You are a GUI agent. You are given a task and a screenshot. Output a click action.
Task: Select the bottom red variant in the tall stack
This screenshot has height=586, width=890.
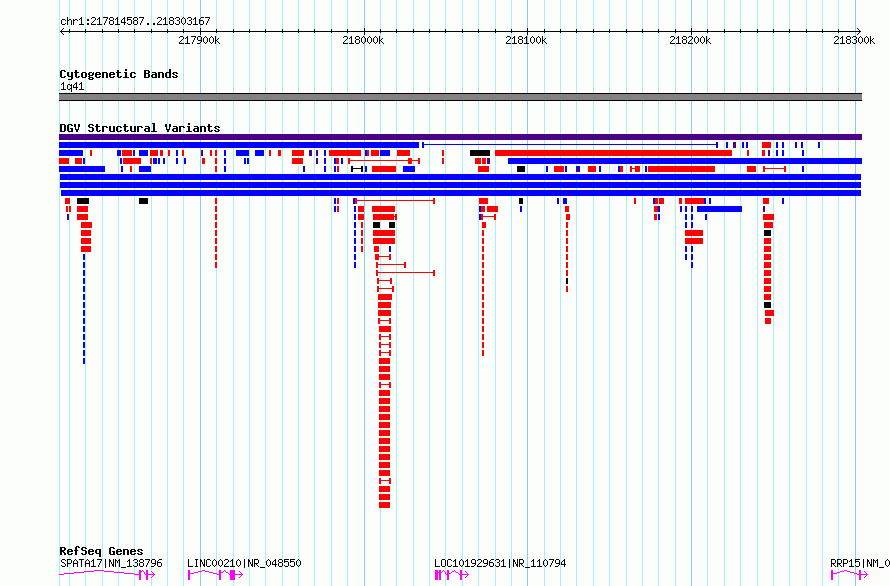tap(384, 505)
